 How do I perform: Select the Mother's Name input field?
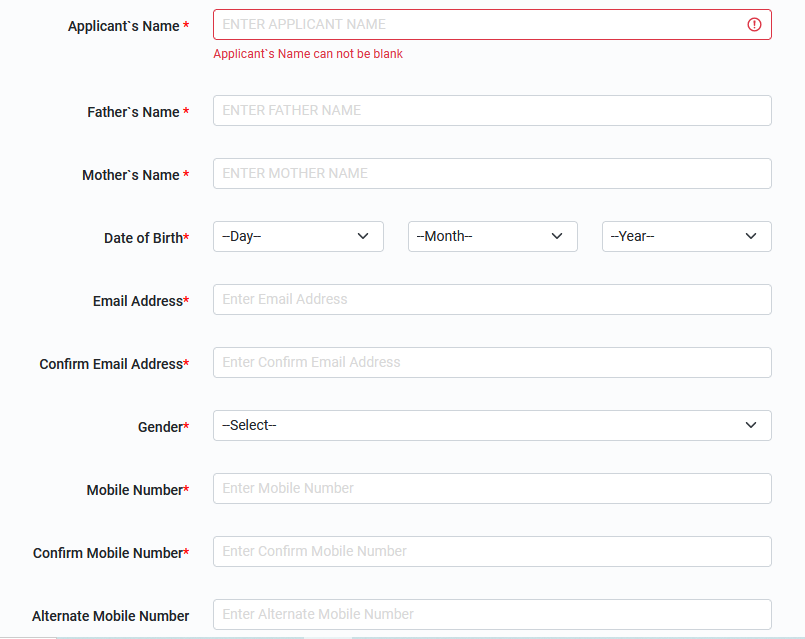coord(492,174)
